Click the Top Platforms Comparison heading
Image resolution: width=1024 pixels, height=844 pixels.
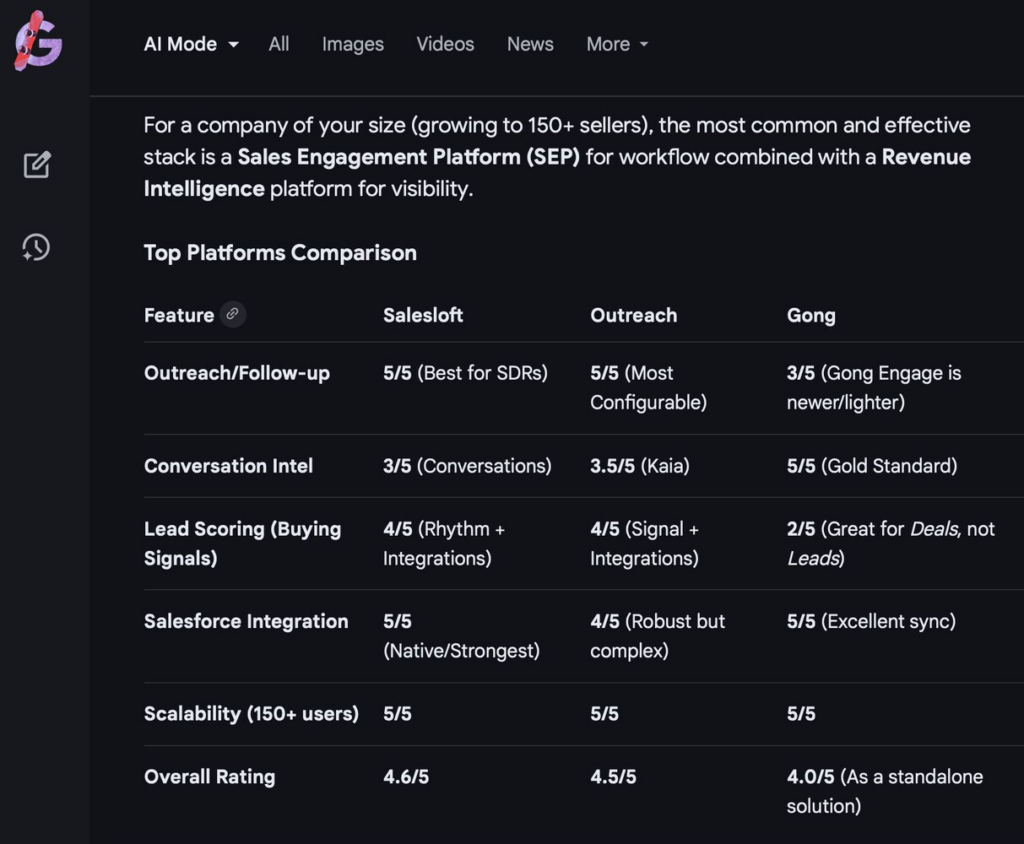tap(280, 253)
